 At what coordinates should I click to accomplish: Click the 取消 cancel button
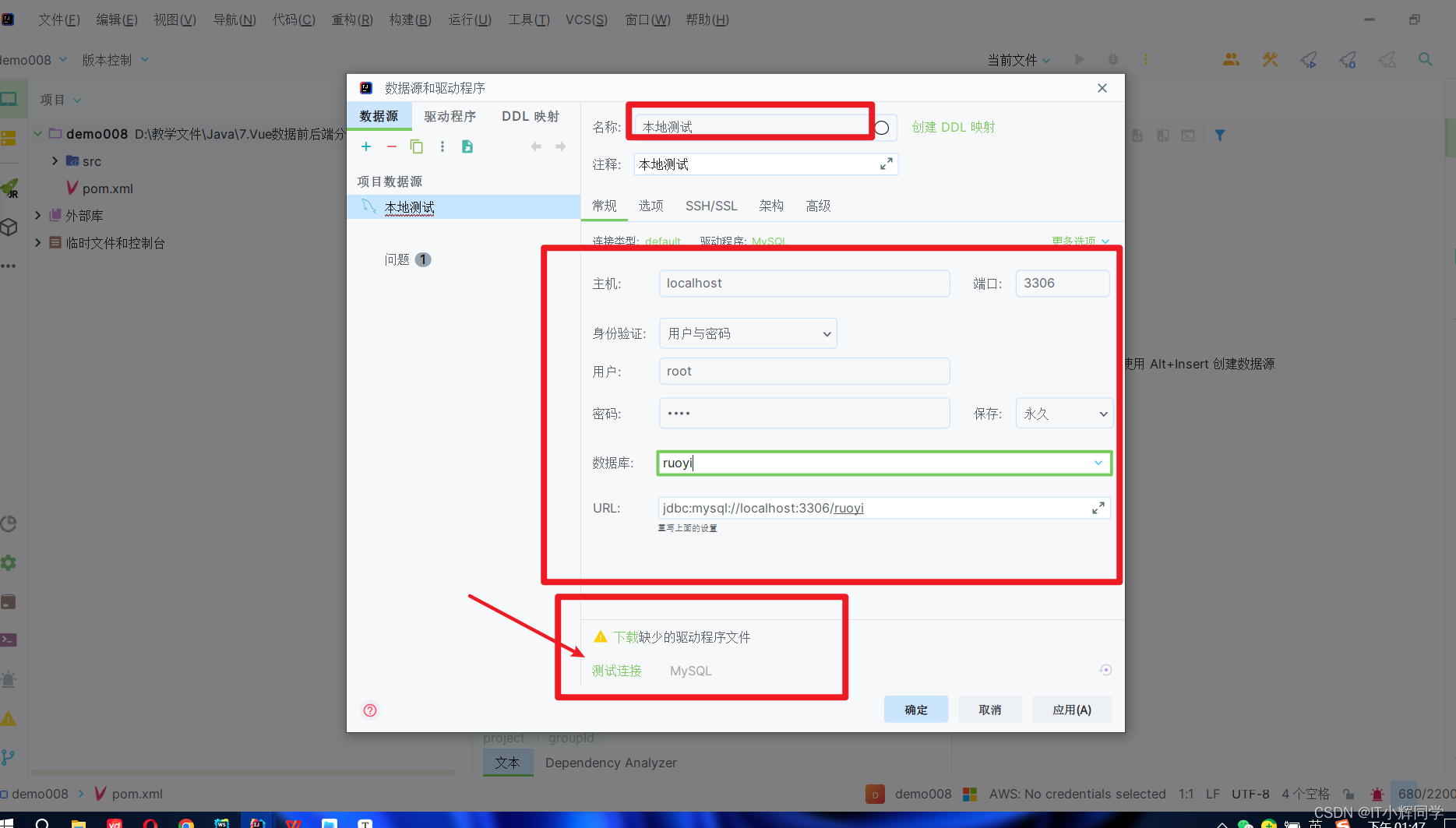[990, 710]
